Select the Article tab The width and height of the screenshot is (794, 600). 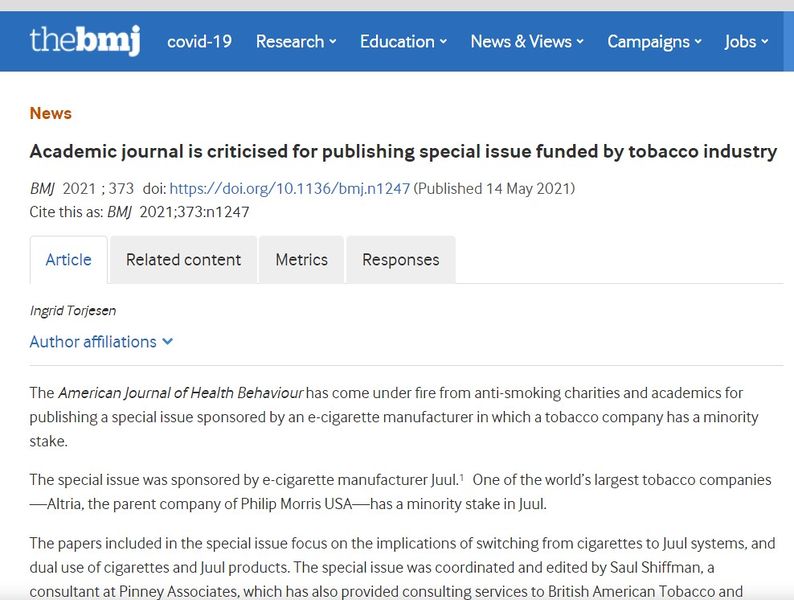[x=69, y=260]
